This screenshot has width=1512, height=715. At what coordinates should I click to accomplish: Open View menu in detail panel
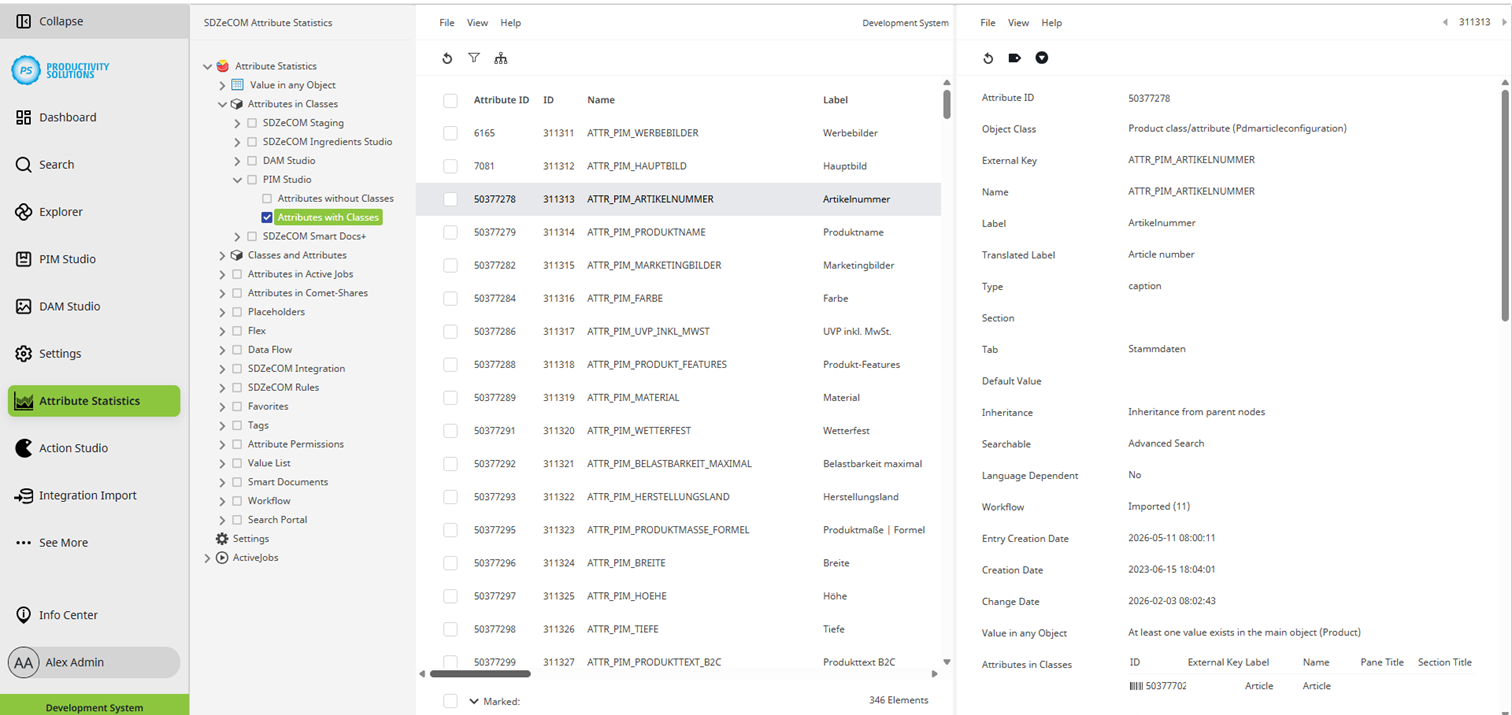click(1018, 23)
